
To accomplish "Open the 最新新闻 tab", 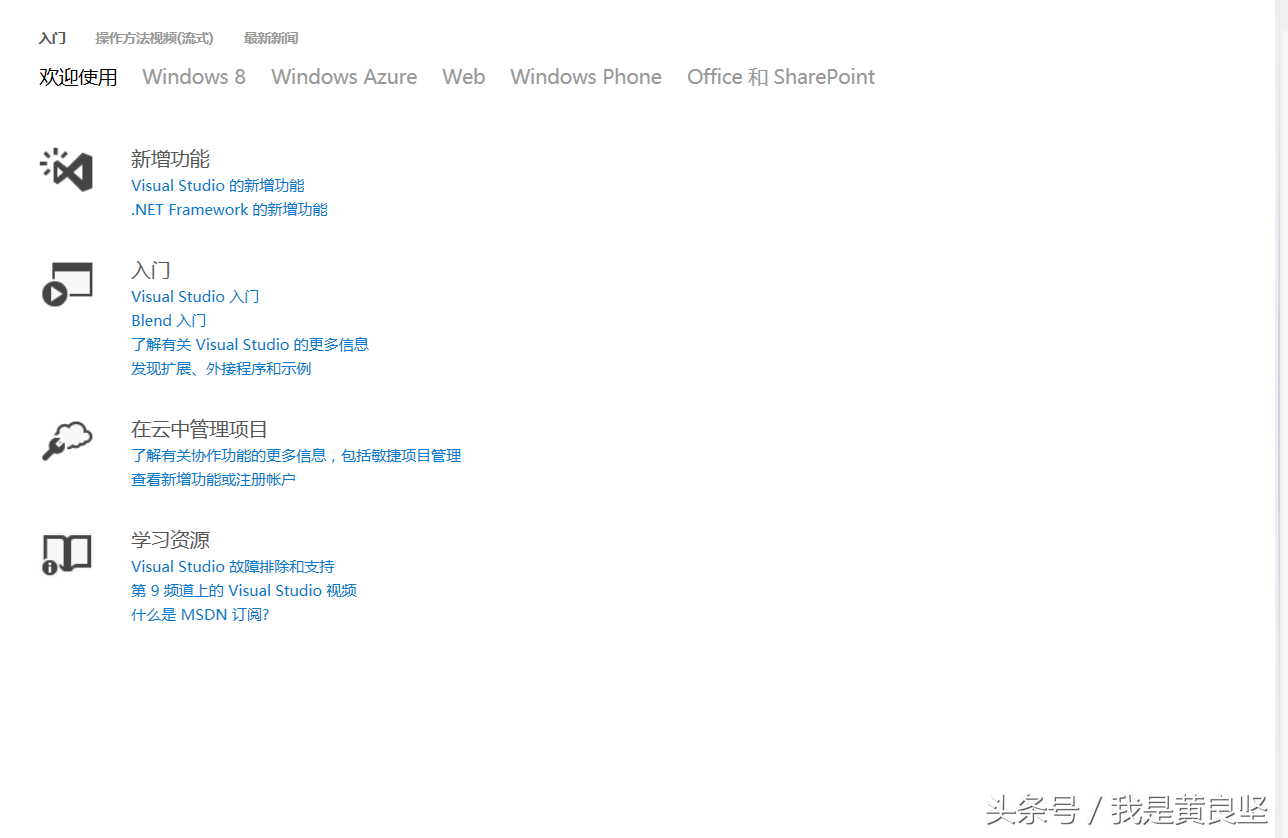I will (271, 38).
